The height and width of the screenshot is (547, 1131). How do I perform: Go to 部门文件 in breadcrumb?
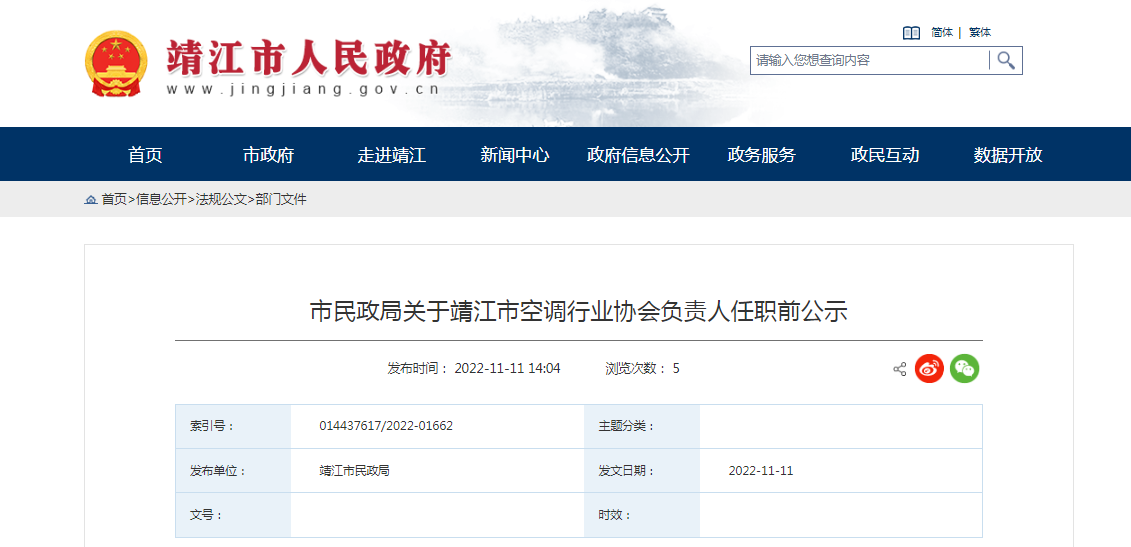(x=281, y=200)
